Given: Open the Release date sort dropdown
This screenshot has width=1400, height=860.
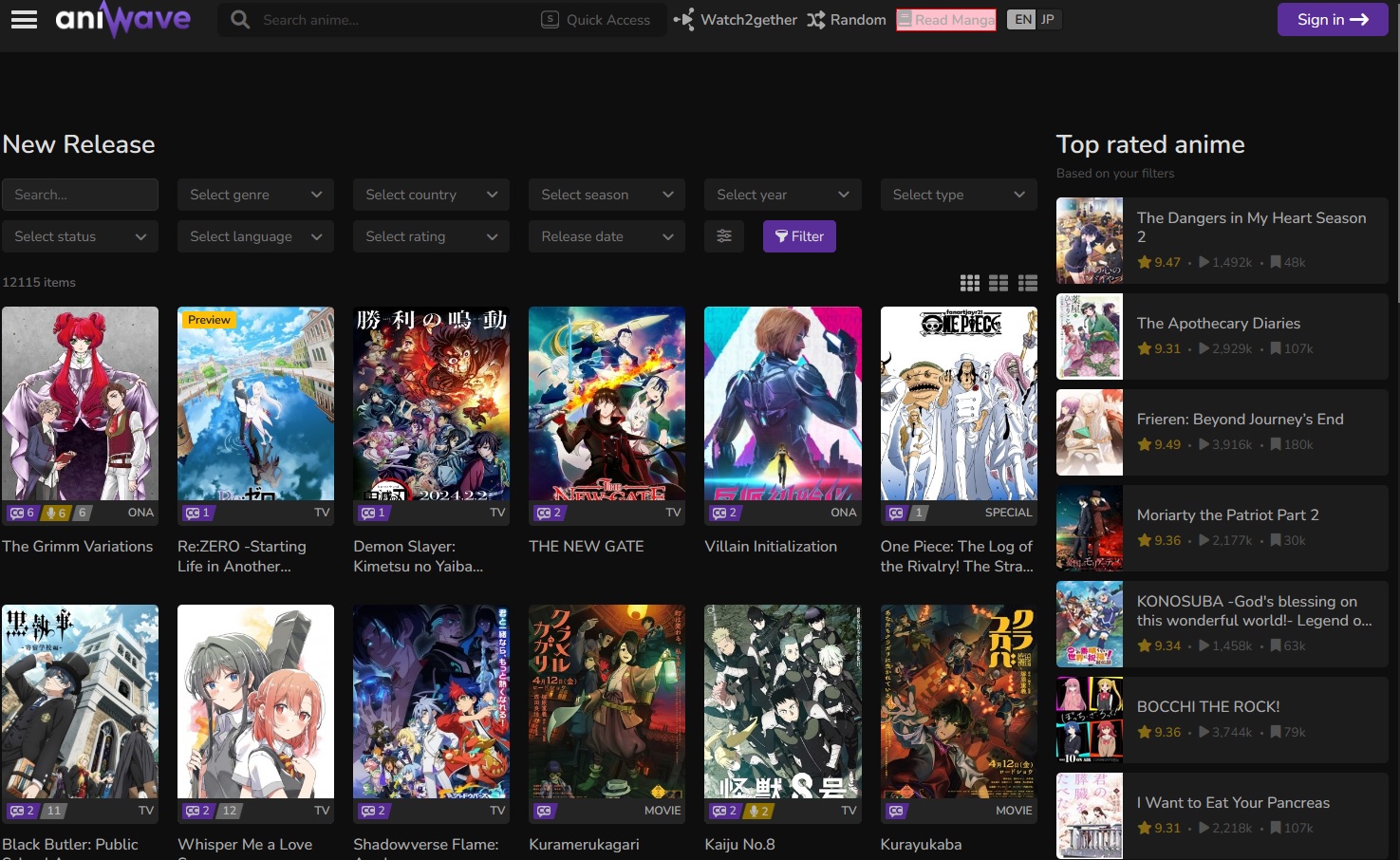Looking at the screenshot, I should (607, 236).
